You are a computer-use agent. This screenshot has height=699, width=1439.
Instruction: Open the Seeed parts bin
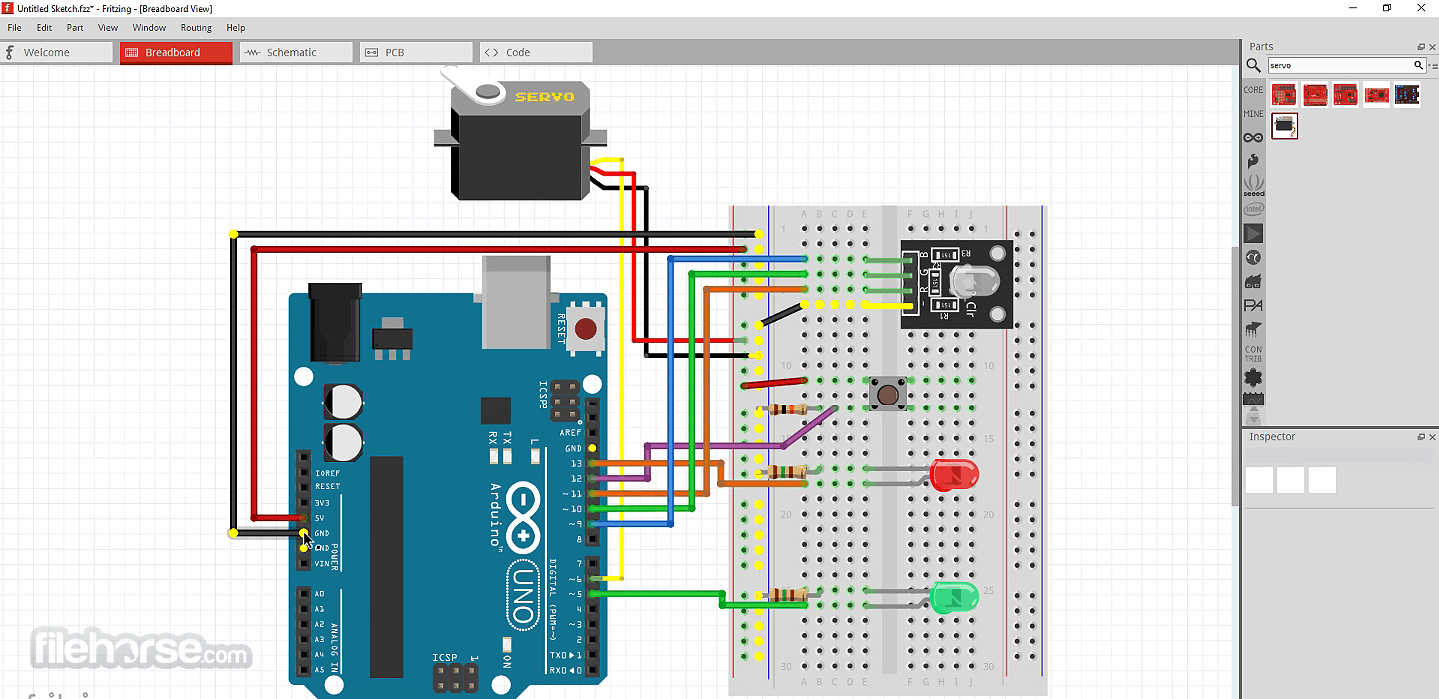point(1253,184)
